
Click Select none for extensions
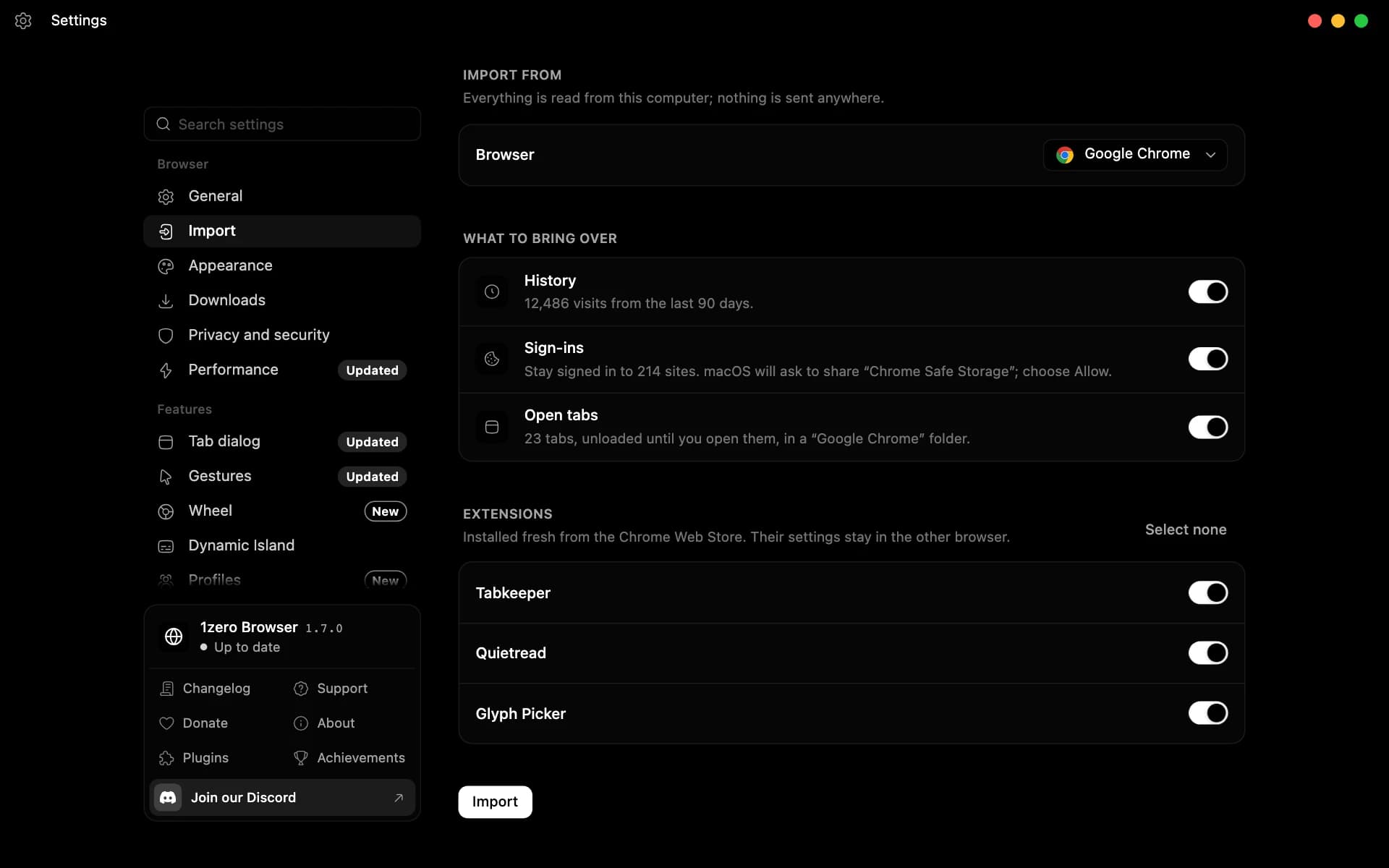pos(1186,529)
